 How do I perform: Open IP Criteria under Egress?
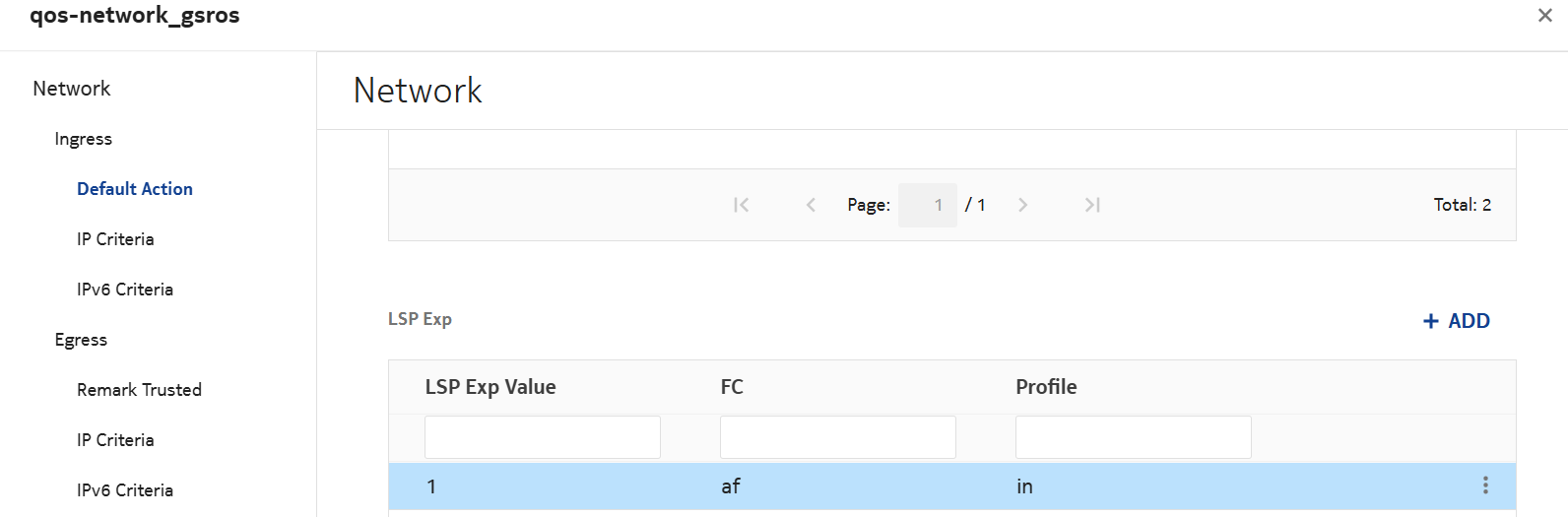coord(115,440)
